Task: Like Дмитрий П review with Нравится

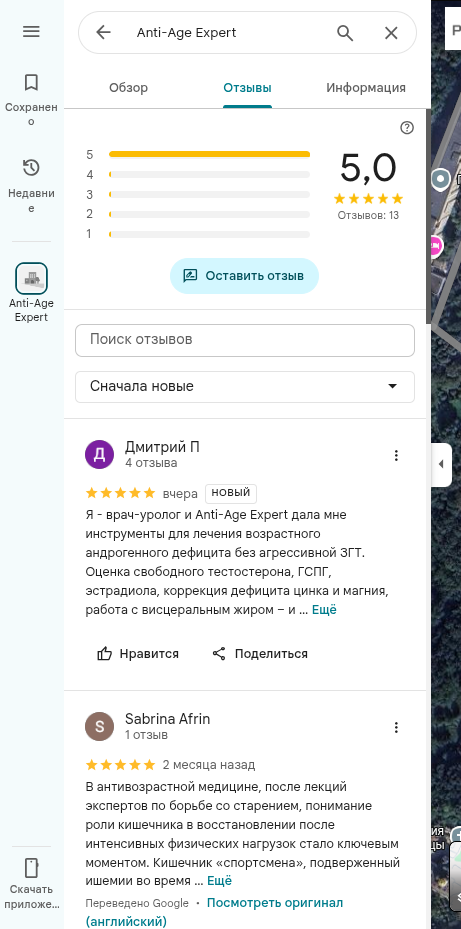Action: 137,653
